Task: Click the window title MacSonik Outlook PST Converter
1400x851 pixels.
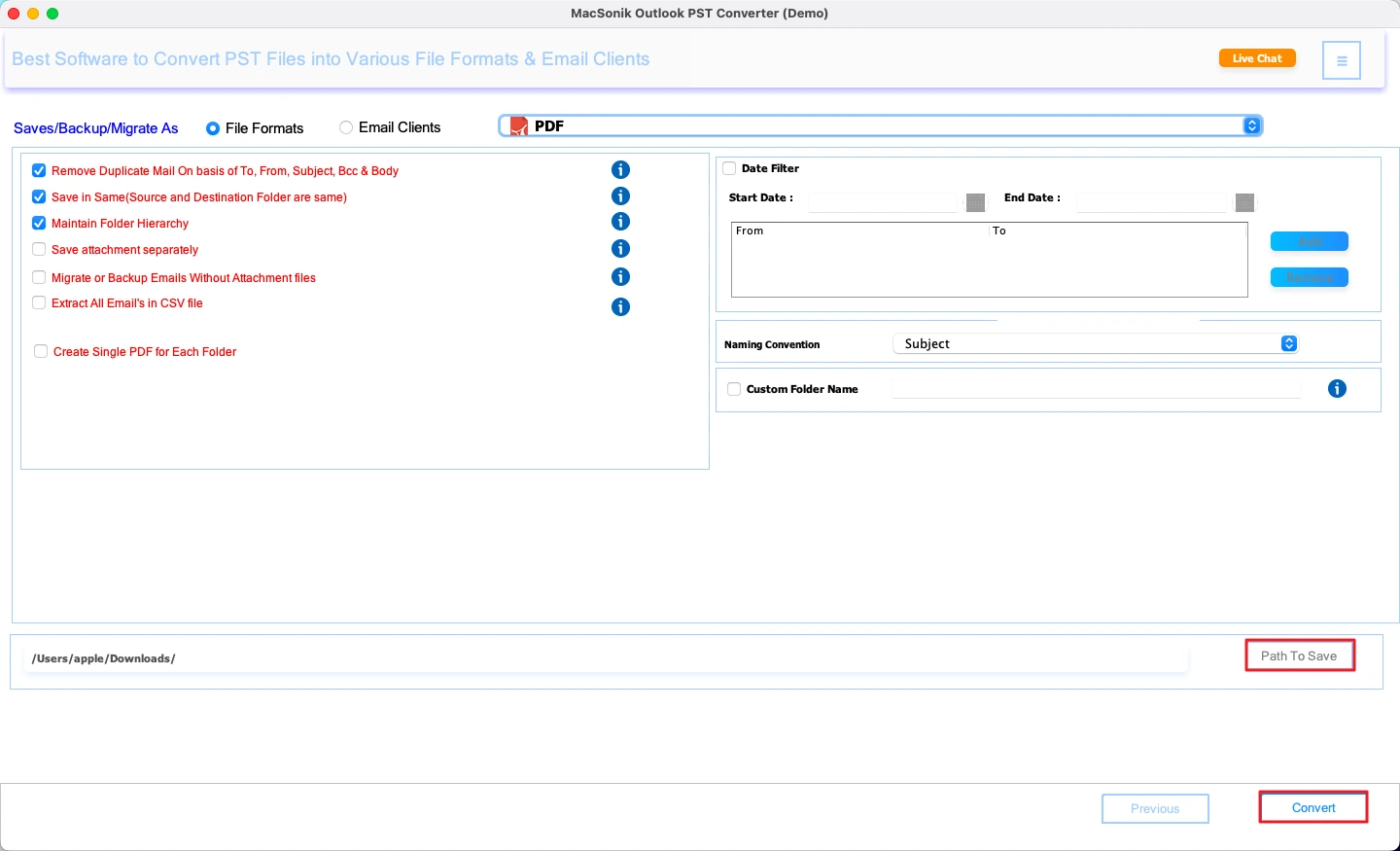Action: 700,14
